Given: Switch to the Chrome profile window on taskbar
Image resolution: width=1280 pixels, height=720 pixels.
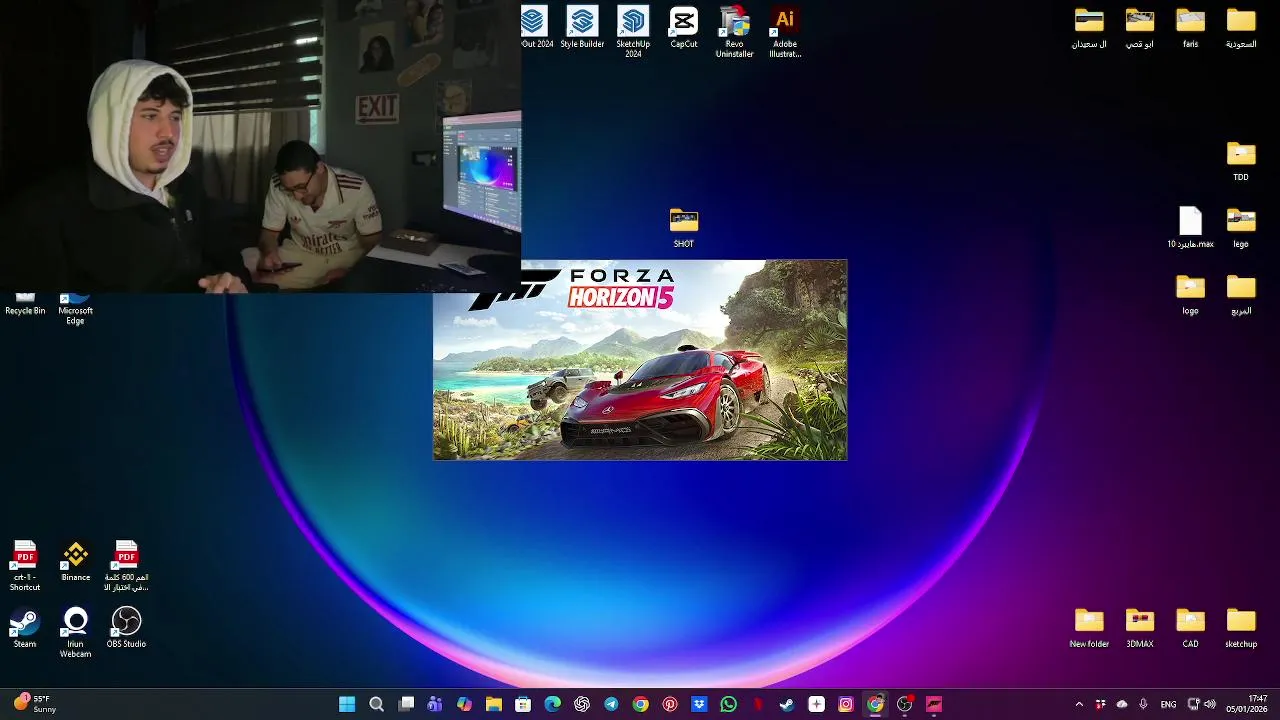Looking at the screenshot, I should click(875, 704).
